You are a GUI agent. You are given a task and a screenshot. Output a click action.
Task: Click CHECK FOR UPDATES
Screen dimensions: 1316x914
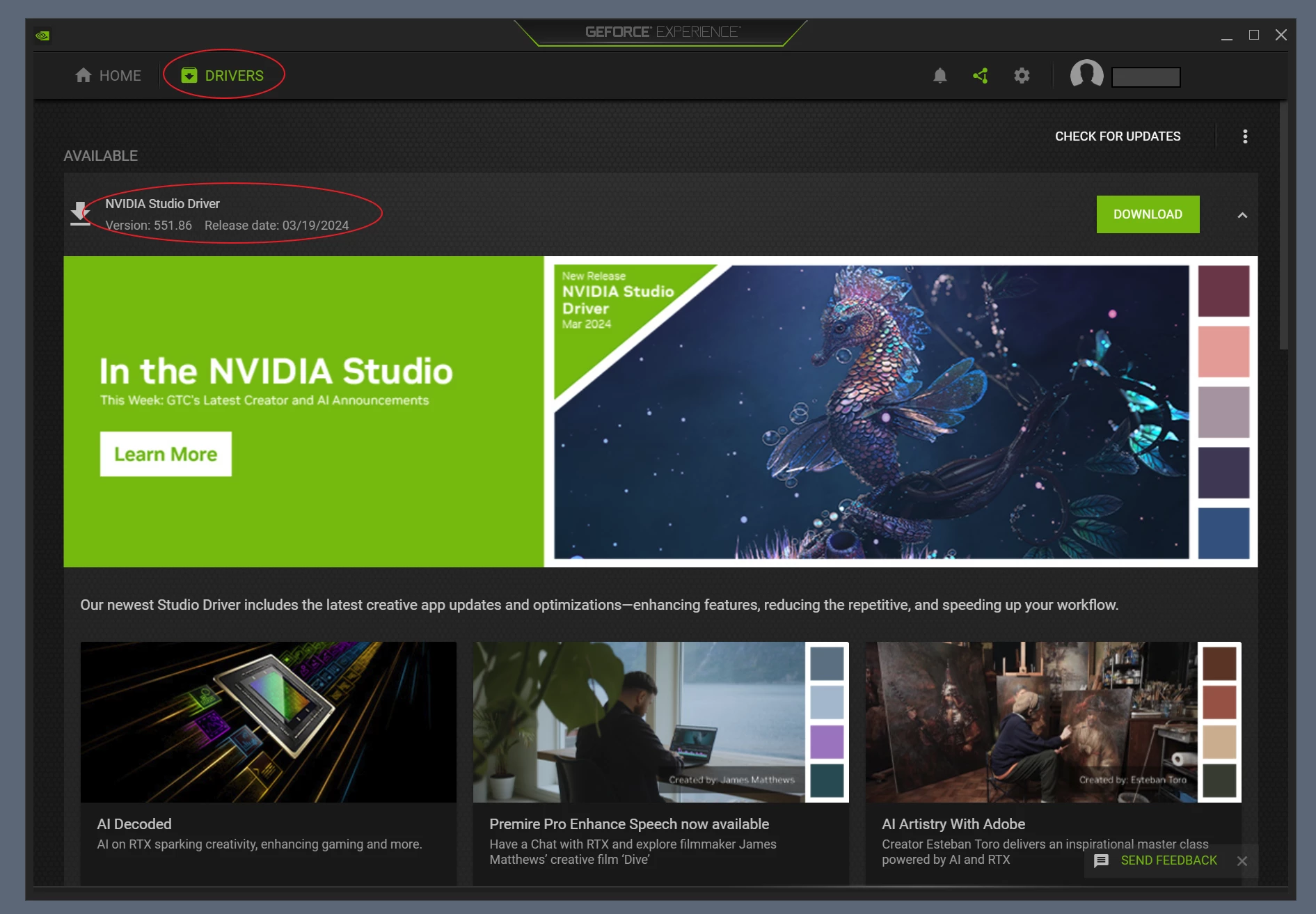pos(1118,136)
